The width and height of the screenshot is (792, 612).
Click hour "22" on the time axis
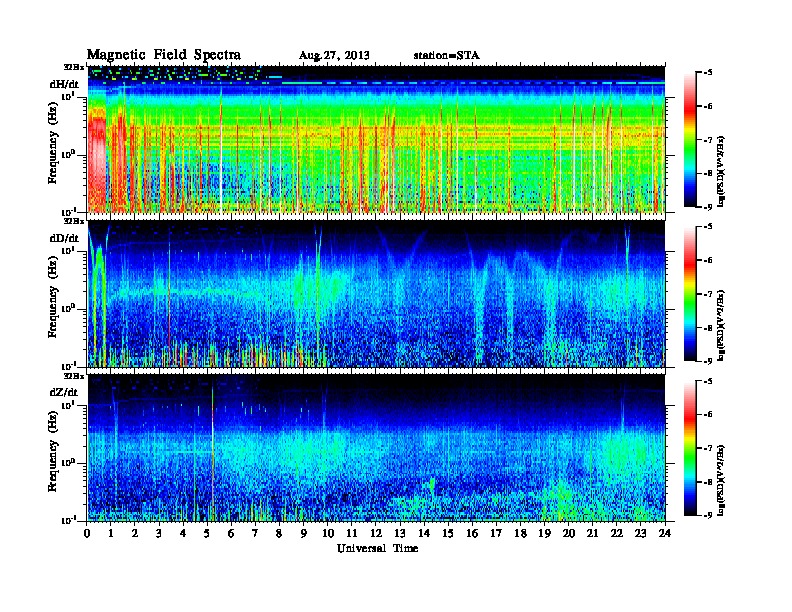(617, 534)
